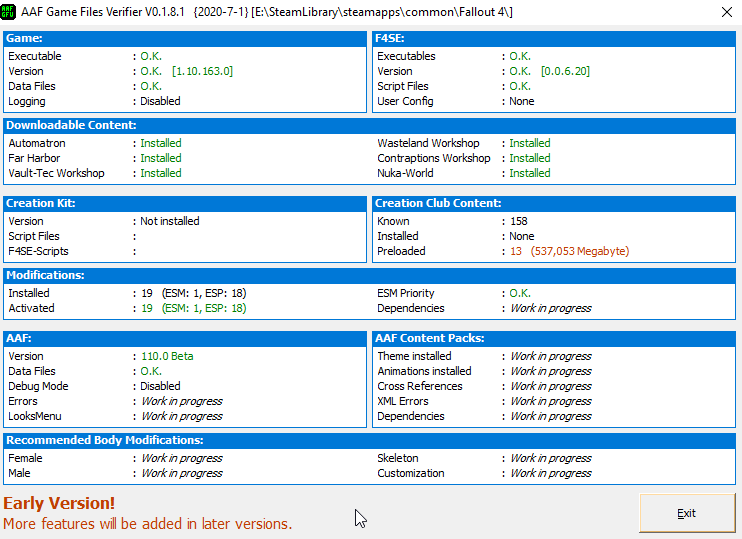The width and height of the screenshot is (742, 539).
Task: Click the Animations installed label
Action: 424,371
